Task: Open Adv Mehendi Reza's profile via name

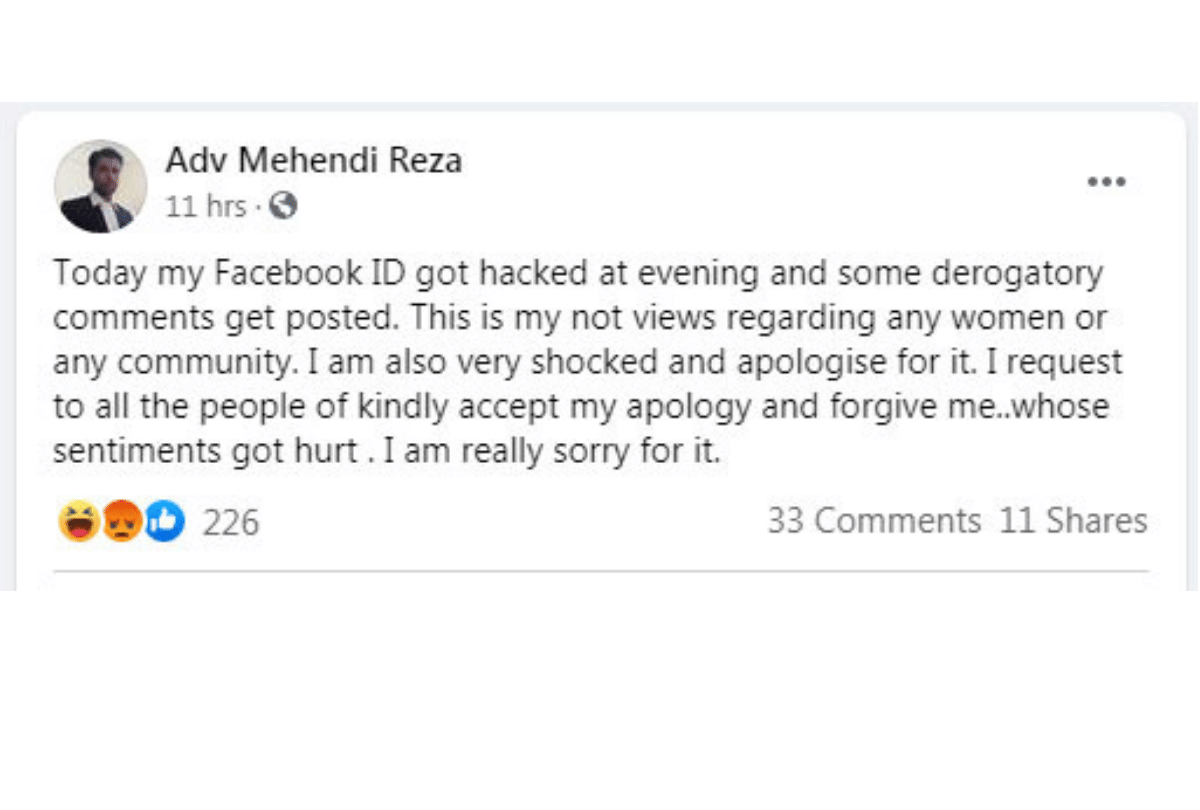Action: coord(314,160)
